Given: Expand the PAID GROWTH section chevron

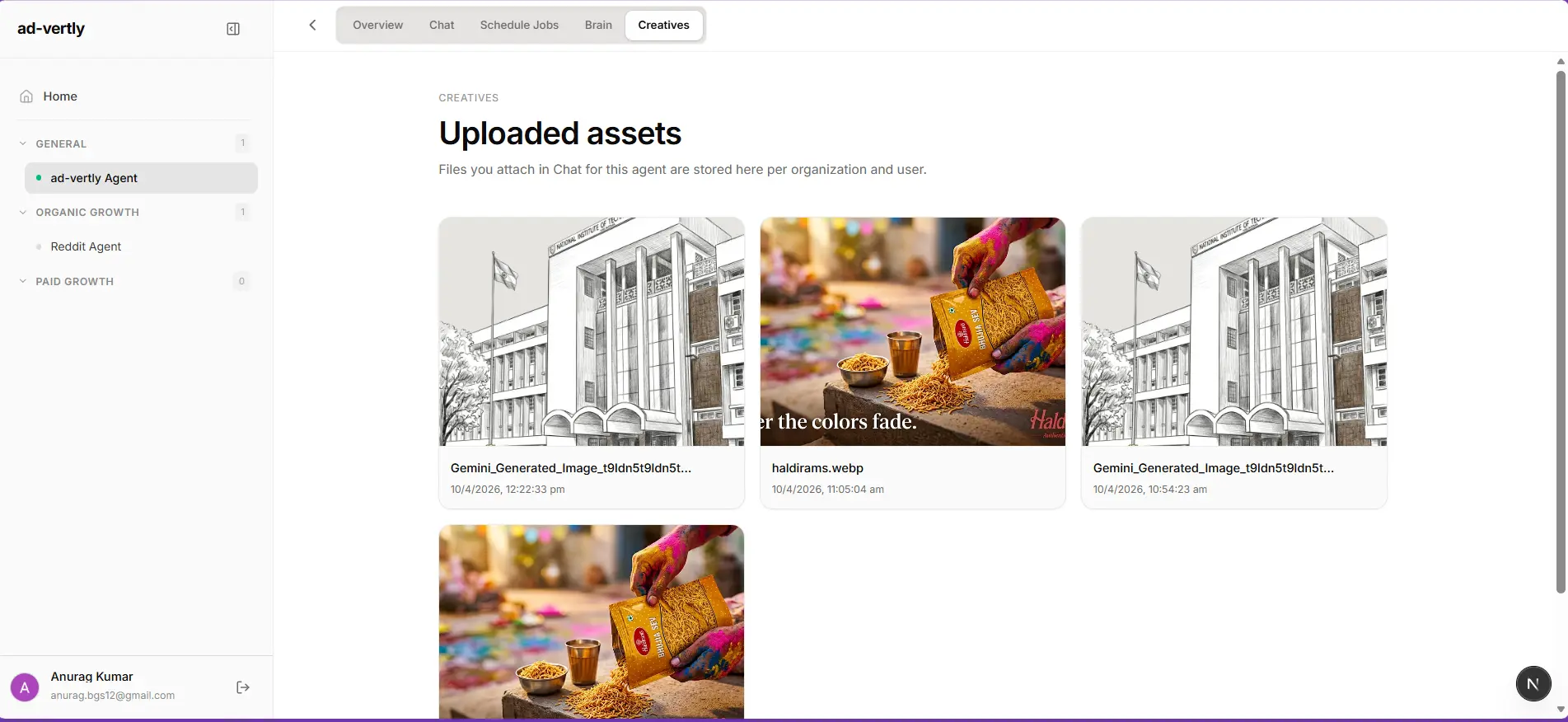Looking at the screenshot, I should (23, 281).
